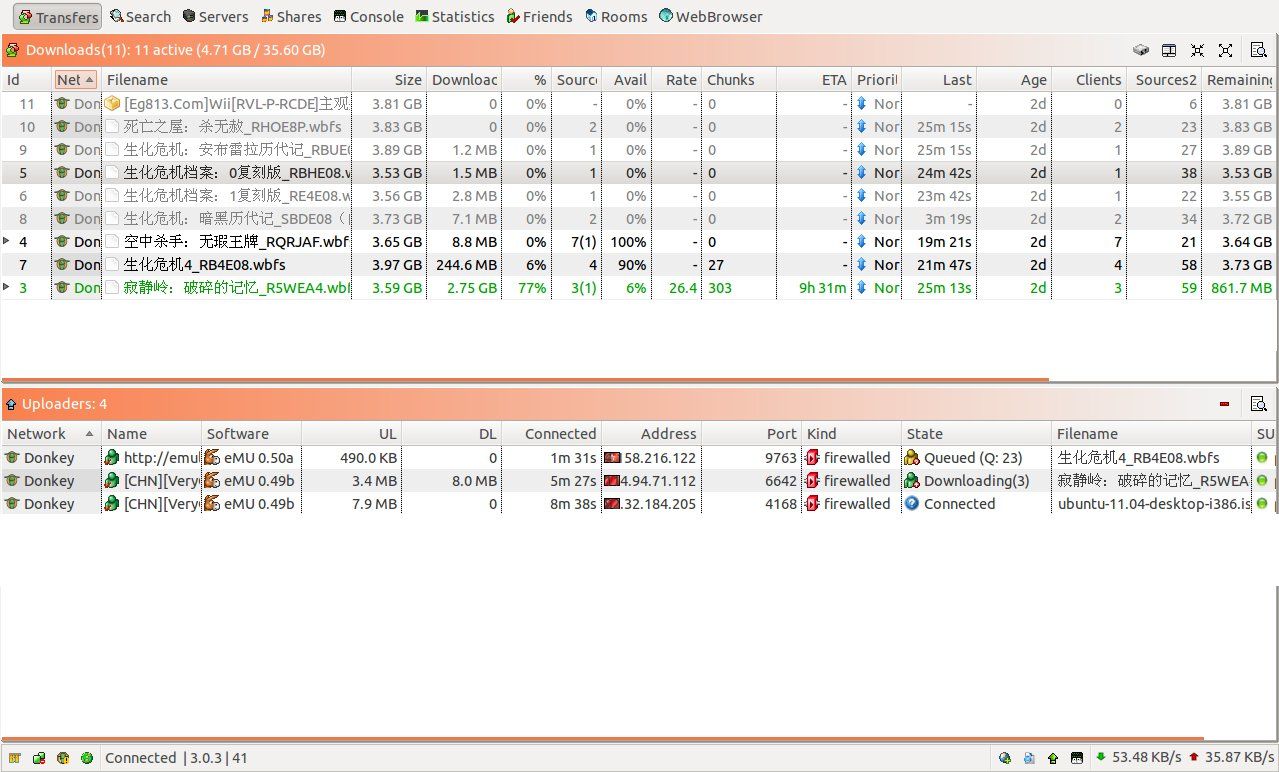Sort uploaders by the Network column
This screenshot has height=772, width=1279.
[x=50, y=434]
